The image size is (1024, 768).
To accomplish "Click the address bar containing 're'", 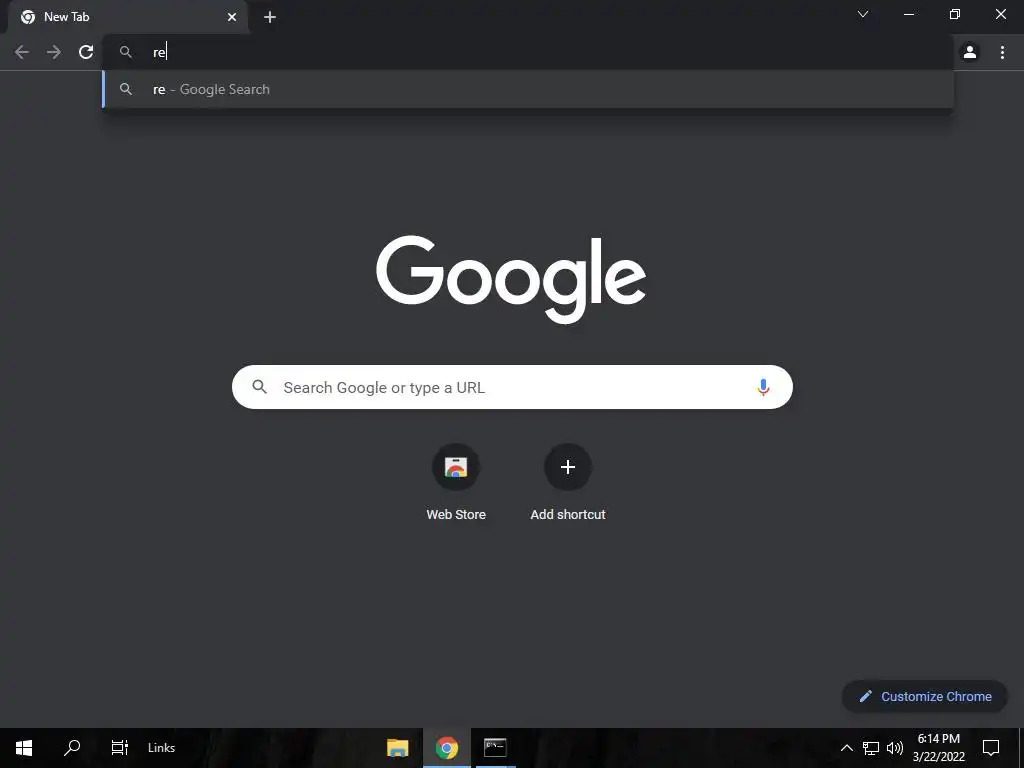I will pos(528,52).
